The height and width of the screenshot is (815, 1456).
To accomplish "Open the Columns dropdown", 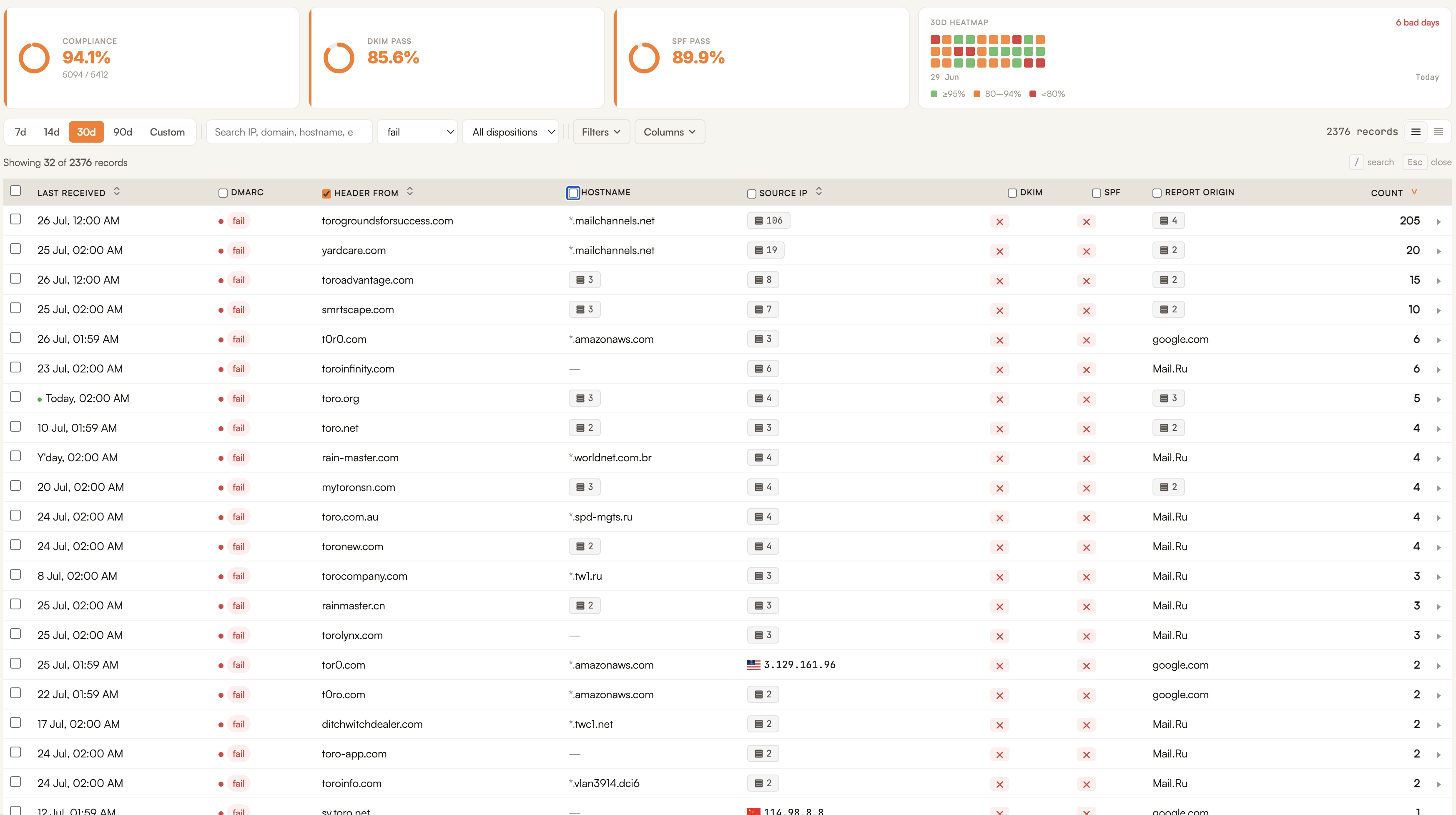I will point(669,132).
